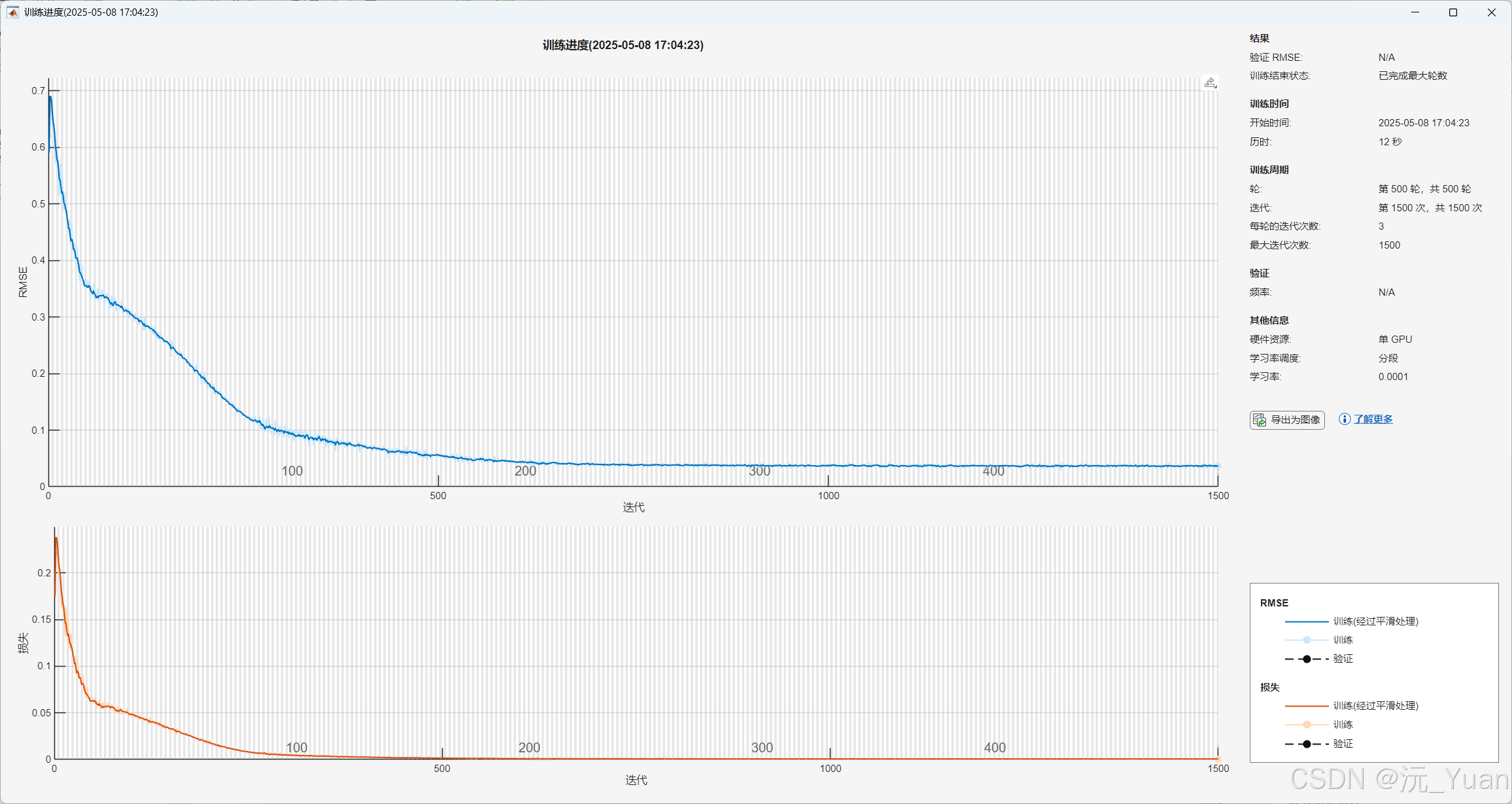Click the 训练进度 chart title above the plot

tap(623, 45)
